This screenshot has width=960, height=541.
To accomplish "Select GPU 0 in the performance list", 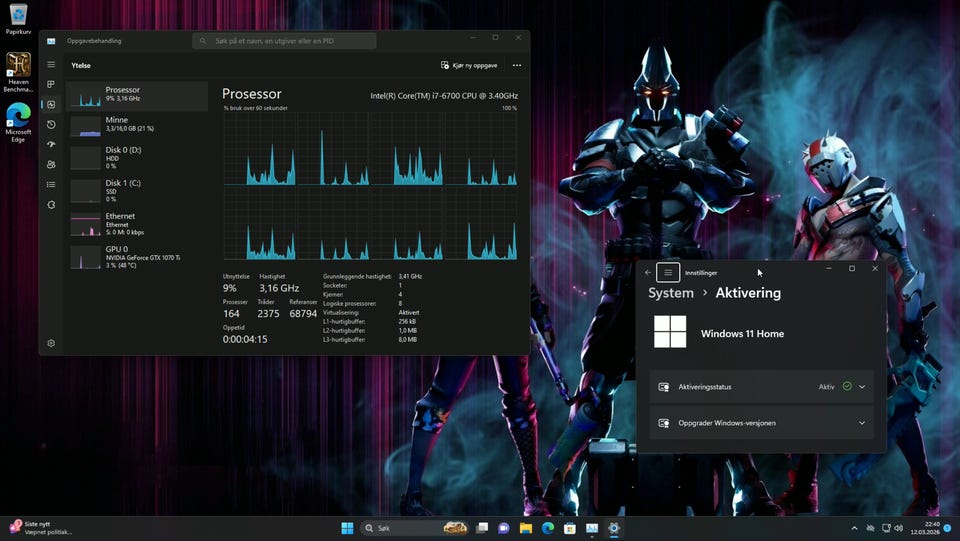I will (136, 257).
